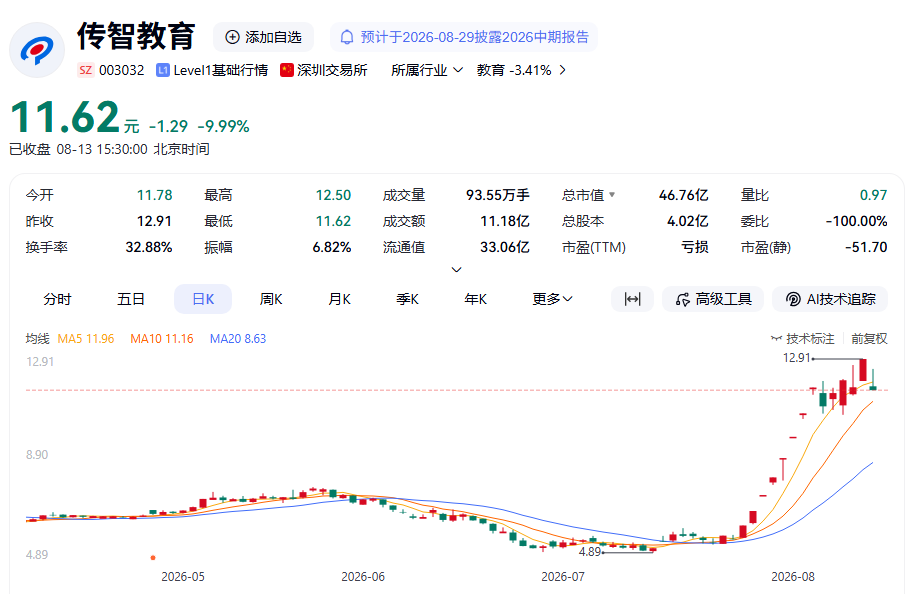Add stock via 添加自选 button

pos(263,37)
